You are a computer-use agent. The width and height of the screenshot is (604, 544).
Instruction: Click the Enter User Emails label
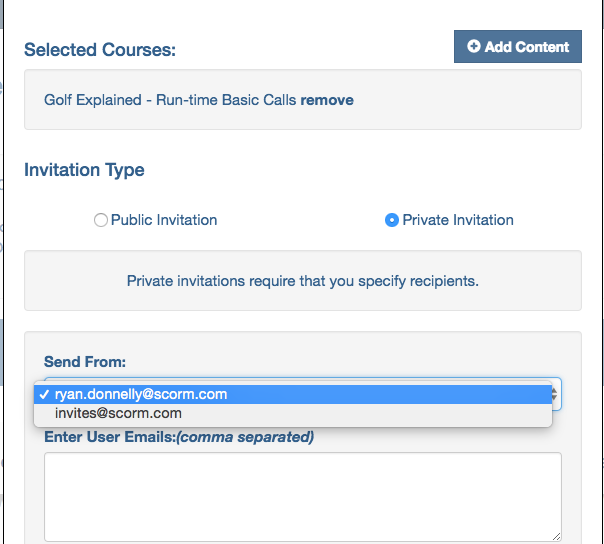pos(179,437)
